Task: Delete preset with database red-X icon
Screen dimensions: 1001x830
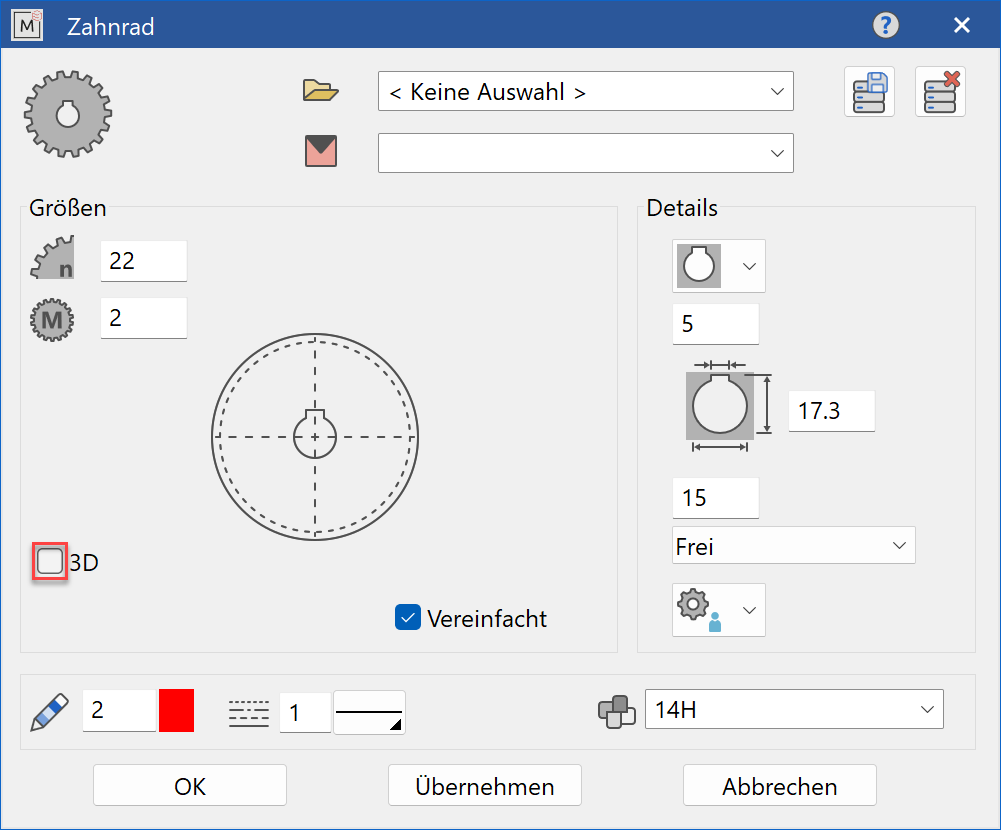Action: pos(940,92)
